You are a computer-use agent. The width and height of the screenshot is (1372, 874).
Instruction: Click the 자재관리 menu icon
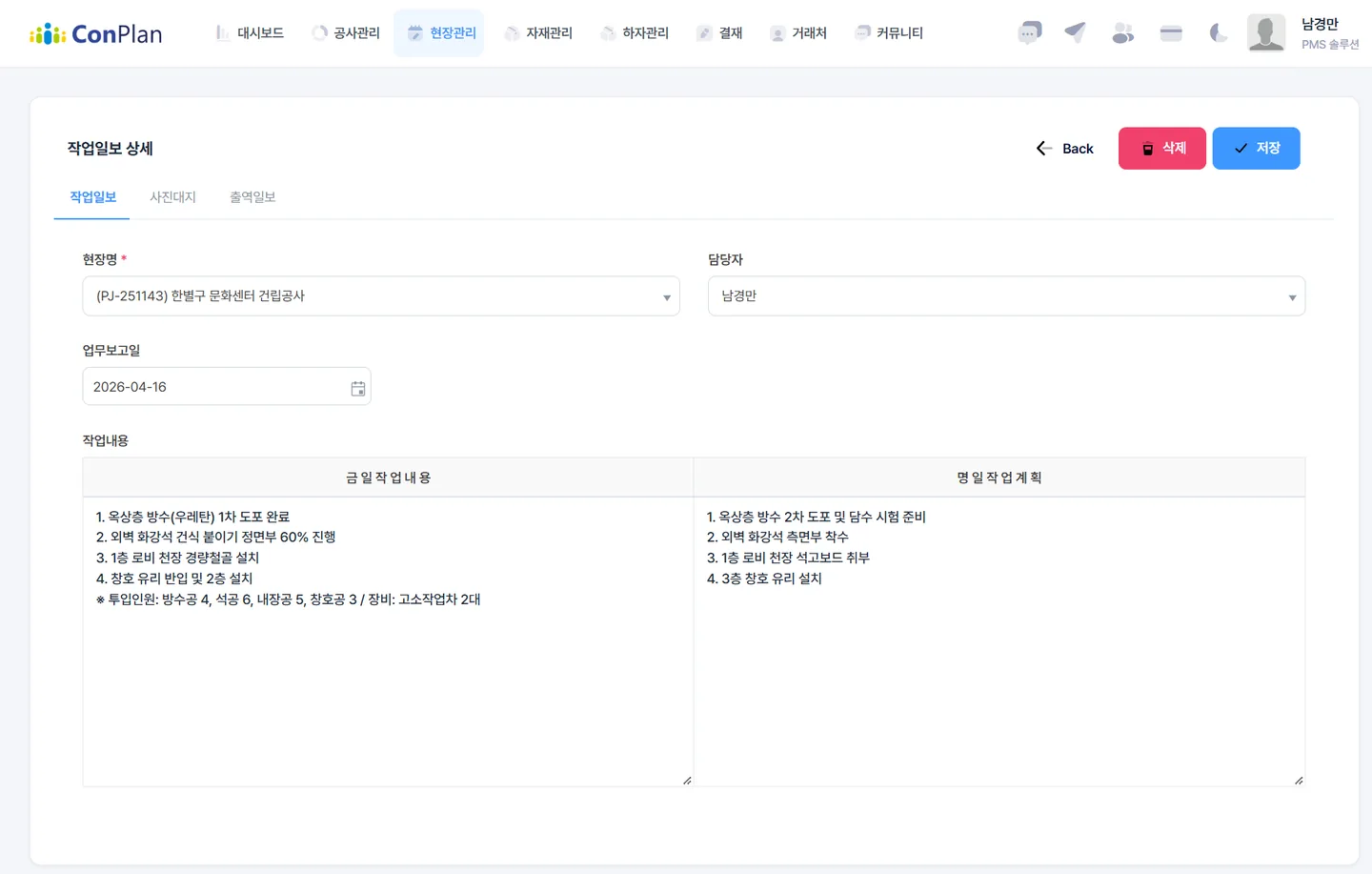[x=513, y=33]
